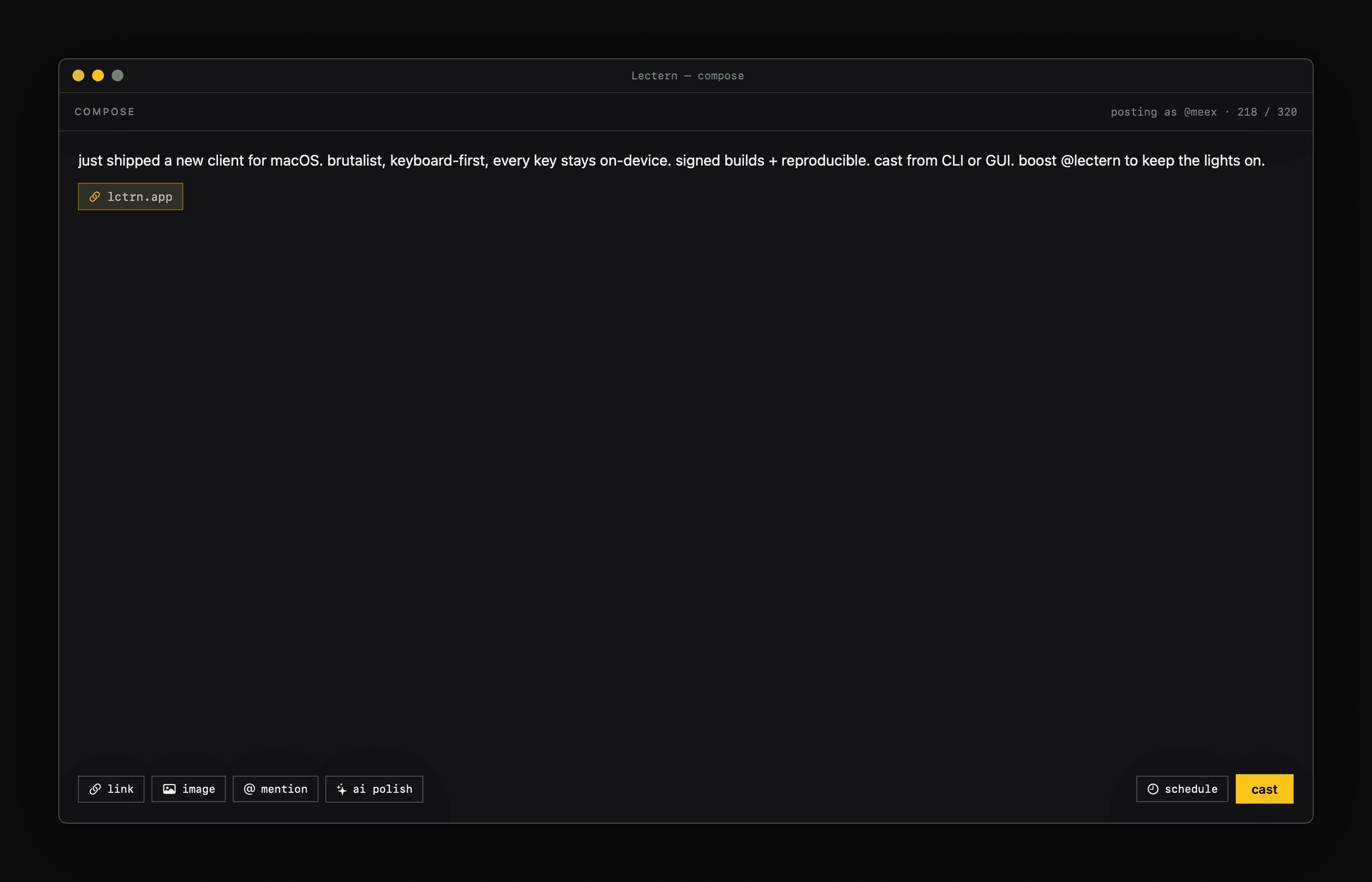Insert a mention with the mention button
The height and width of the screenshot is (882, 1372).
tap(275, 788)
